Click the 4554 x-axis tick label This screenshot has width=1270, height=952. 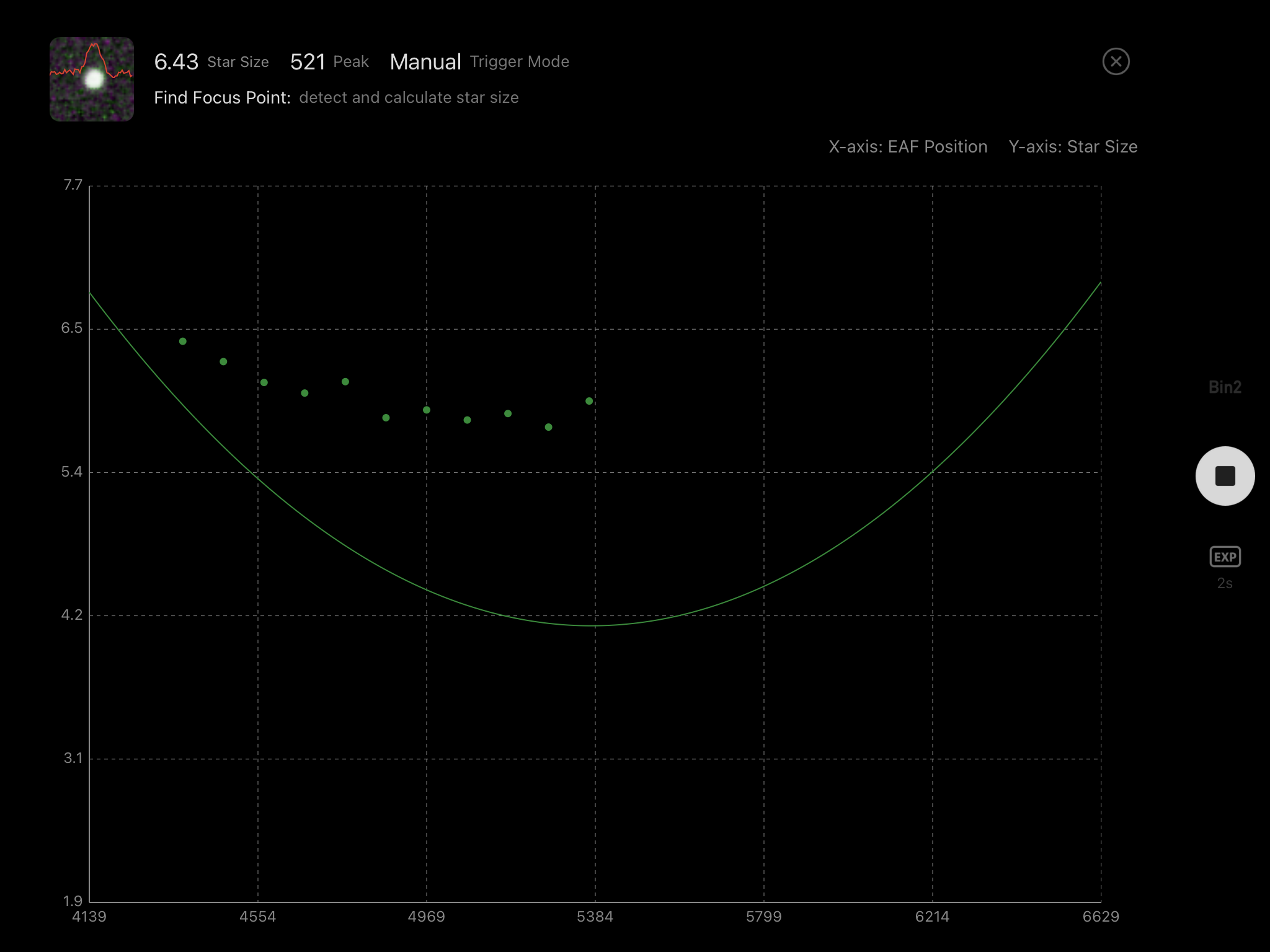pyautogui.click(x=258, y=917)
